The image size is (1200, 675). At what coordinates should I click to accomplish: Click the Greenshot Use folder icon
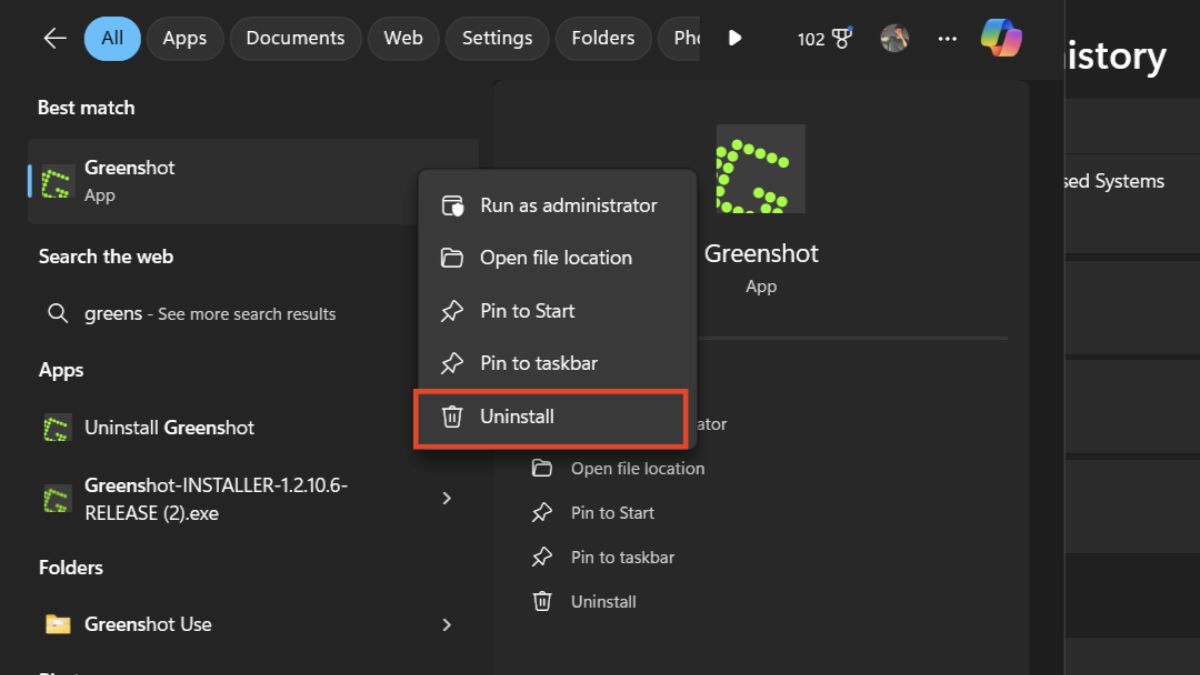58,625
